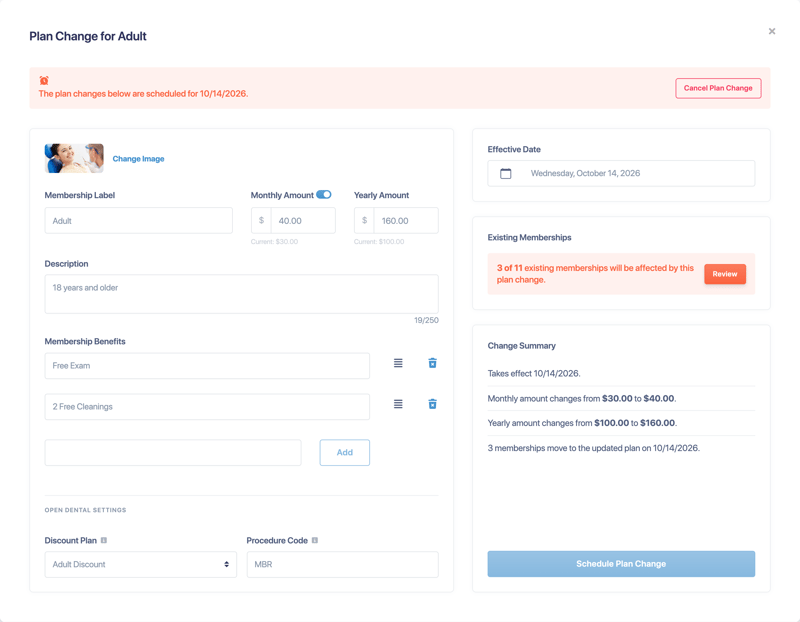Click reorder handle for Free Exam
The height and width of the screenshot is (622, 800).
click(398, 363)
